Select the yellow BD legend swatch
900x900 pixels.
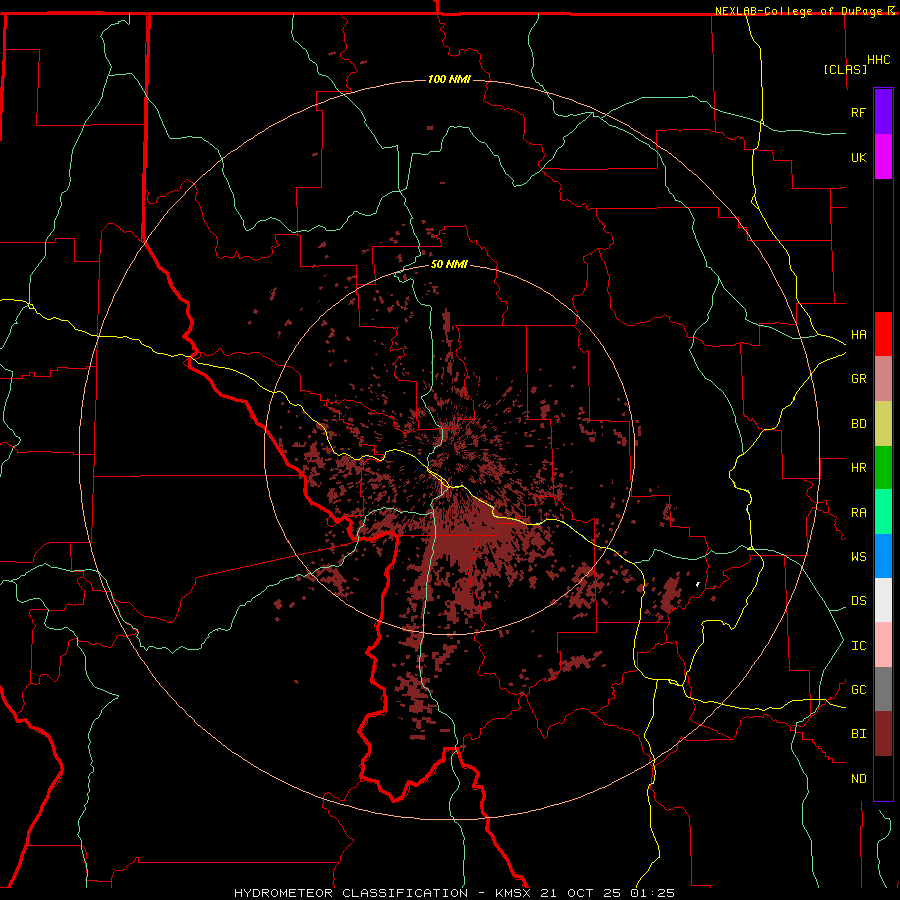pyautogui.click(x=883, y=424)
